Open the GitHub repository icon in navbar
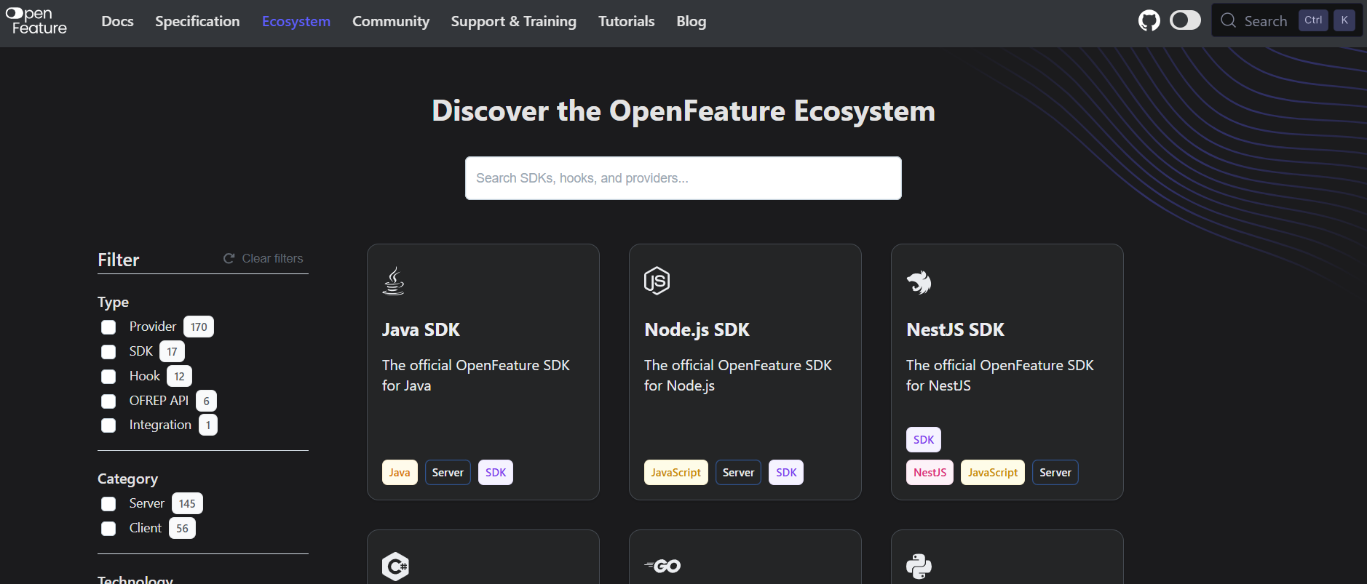1367x584 pixels. (1148, 19)
